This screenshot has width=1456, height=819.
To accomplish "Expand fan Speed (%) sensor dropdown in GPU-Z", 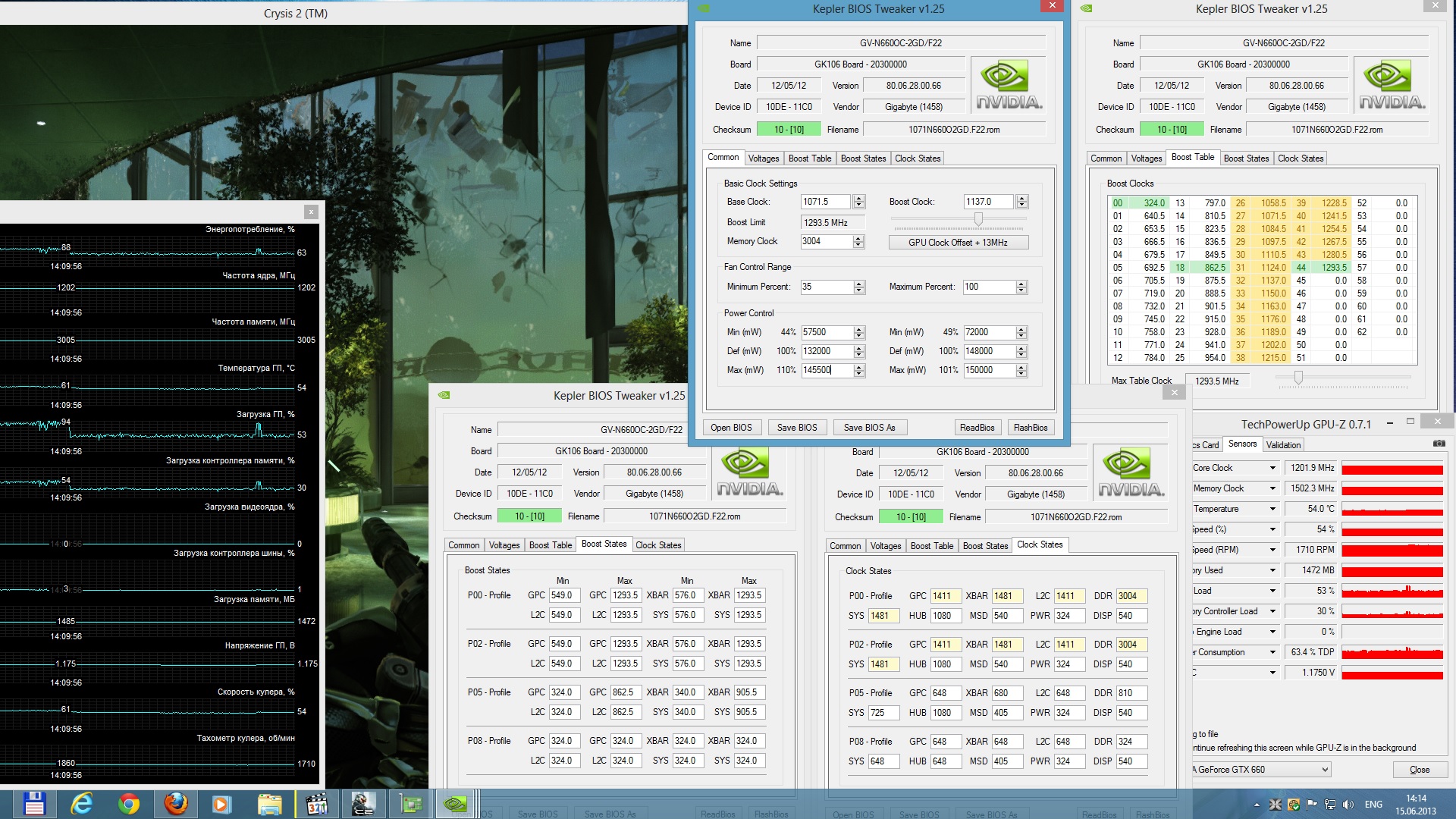I will click(1272, 529).
